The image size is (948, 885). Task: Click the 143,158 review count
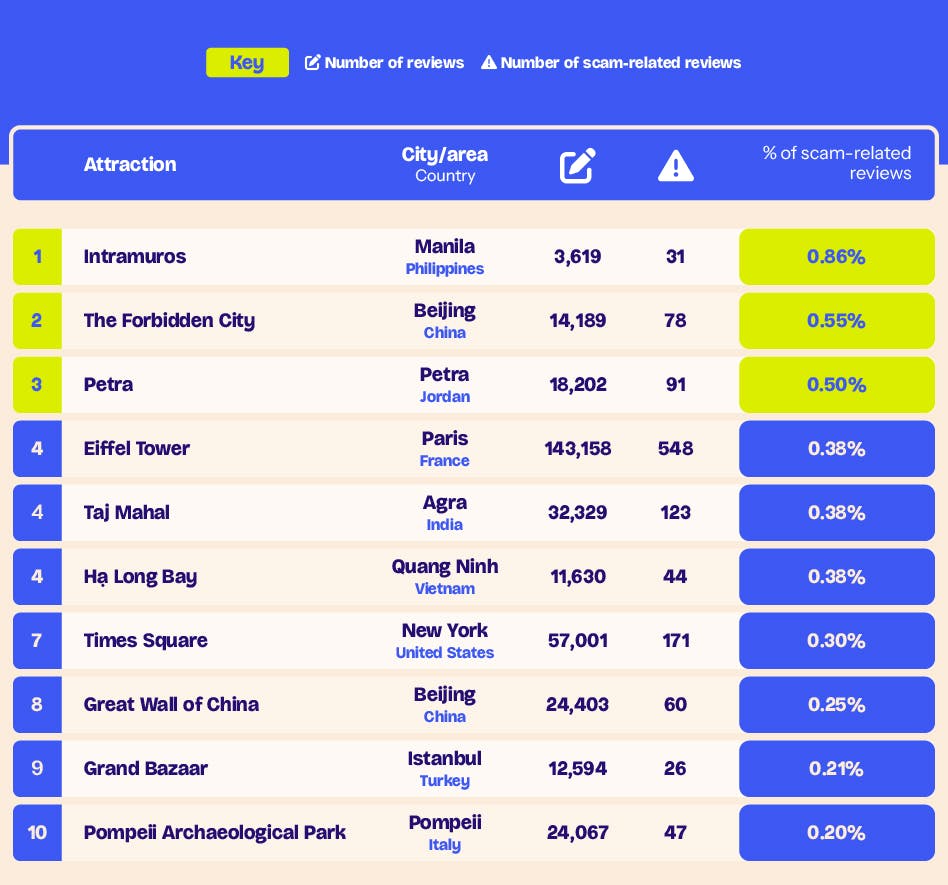[578, 449]
